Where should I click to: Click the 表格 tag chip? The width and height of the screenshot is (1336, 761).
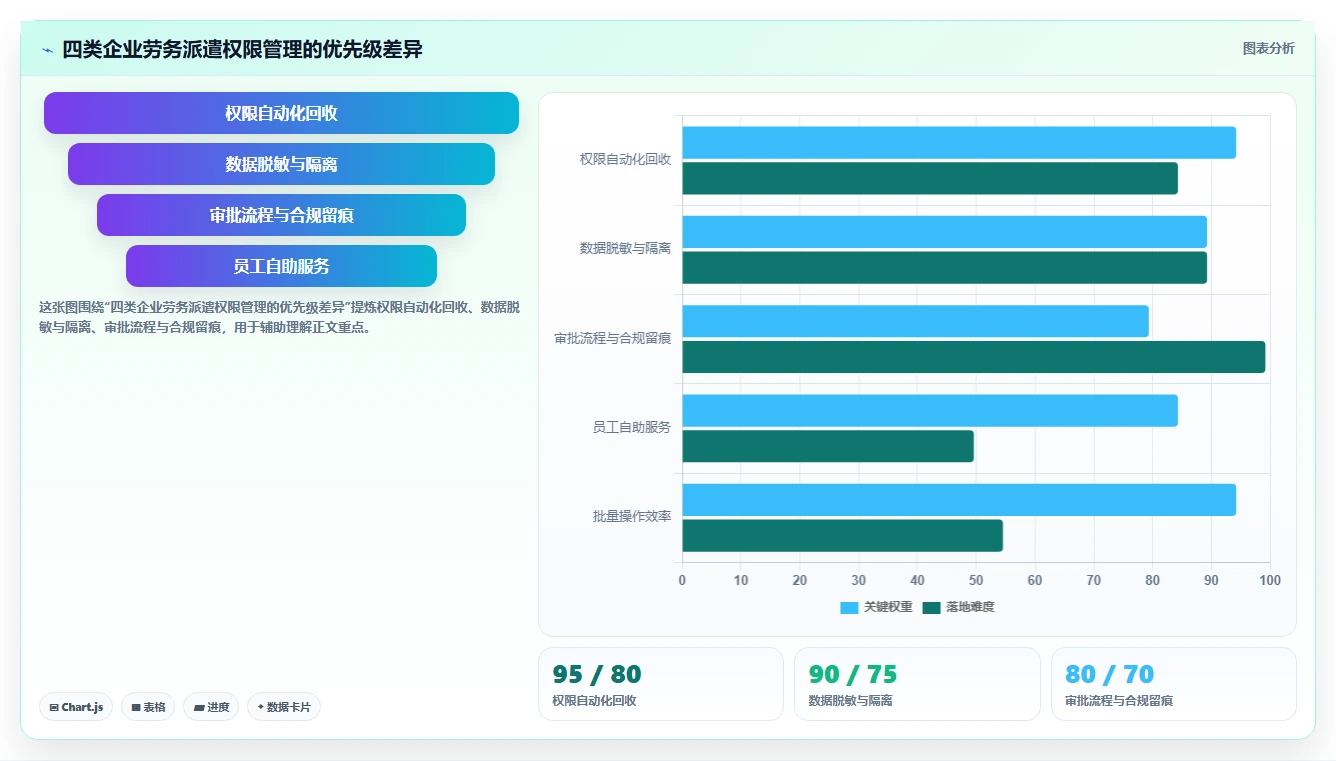click(148, 707)
